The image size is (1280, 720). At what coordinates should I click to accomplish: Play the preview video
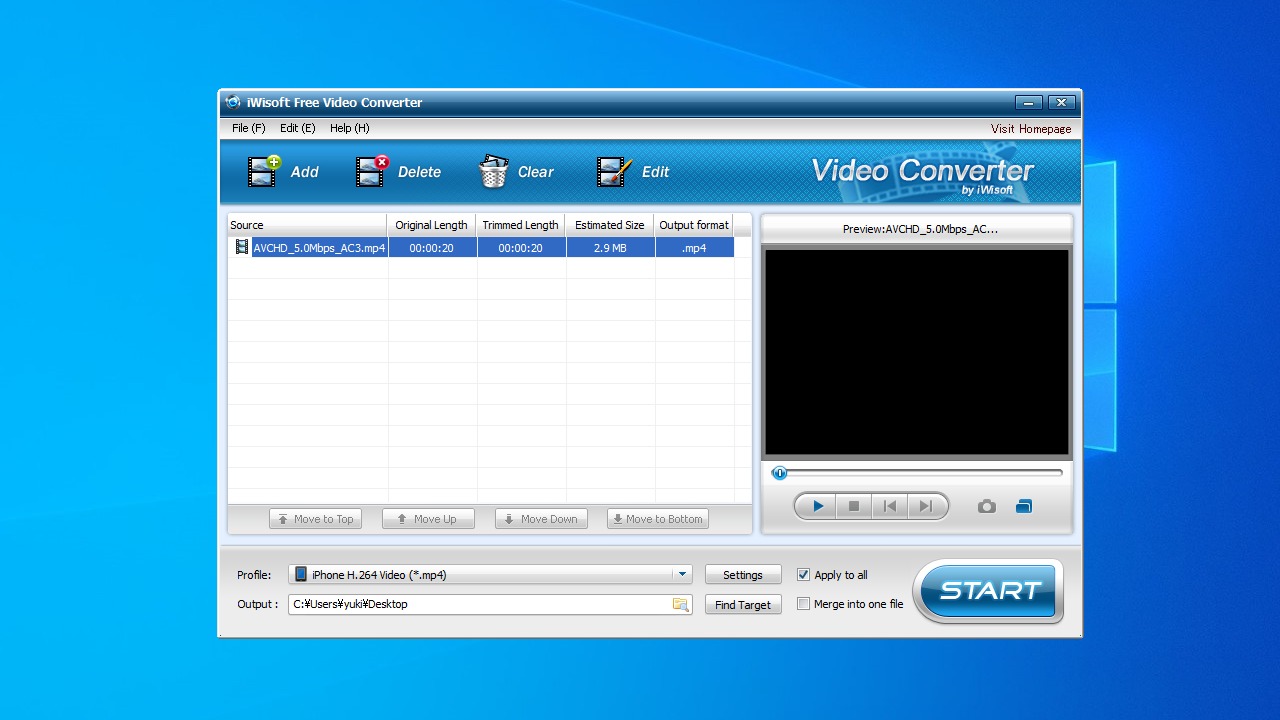click(818, 506)
